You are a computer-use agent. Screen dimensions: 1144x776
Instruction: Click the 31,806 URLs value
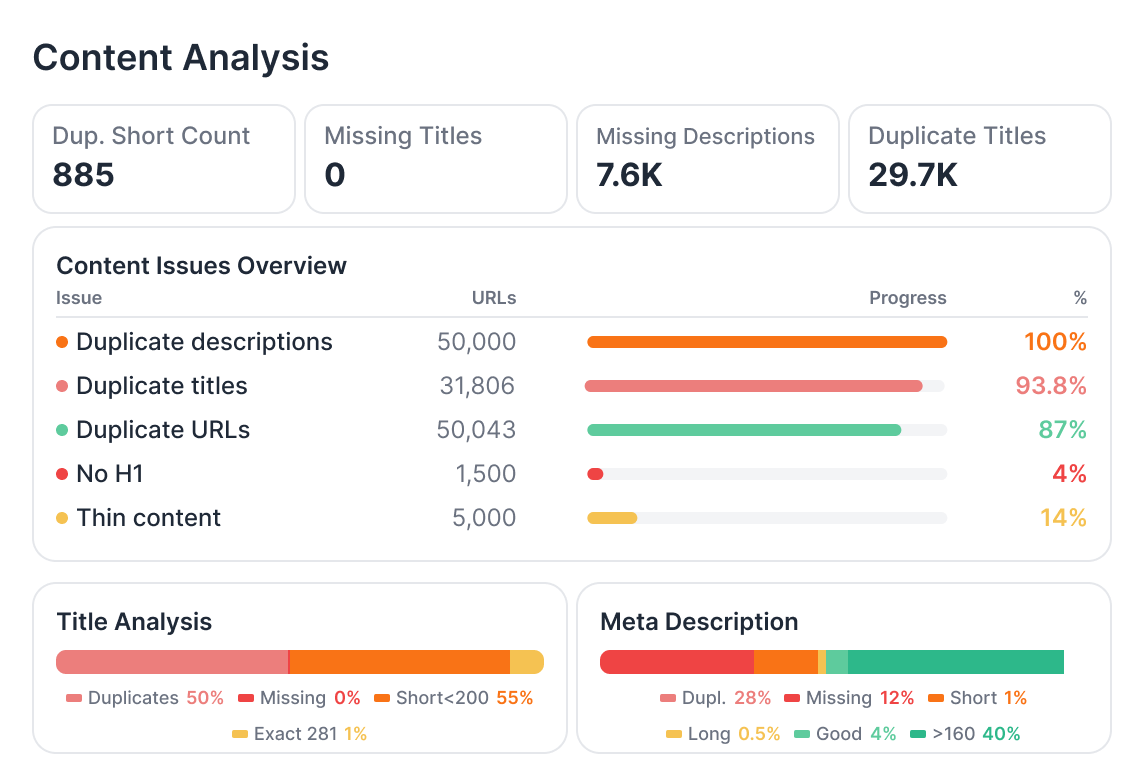[477, 385]
